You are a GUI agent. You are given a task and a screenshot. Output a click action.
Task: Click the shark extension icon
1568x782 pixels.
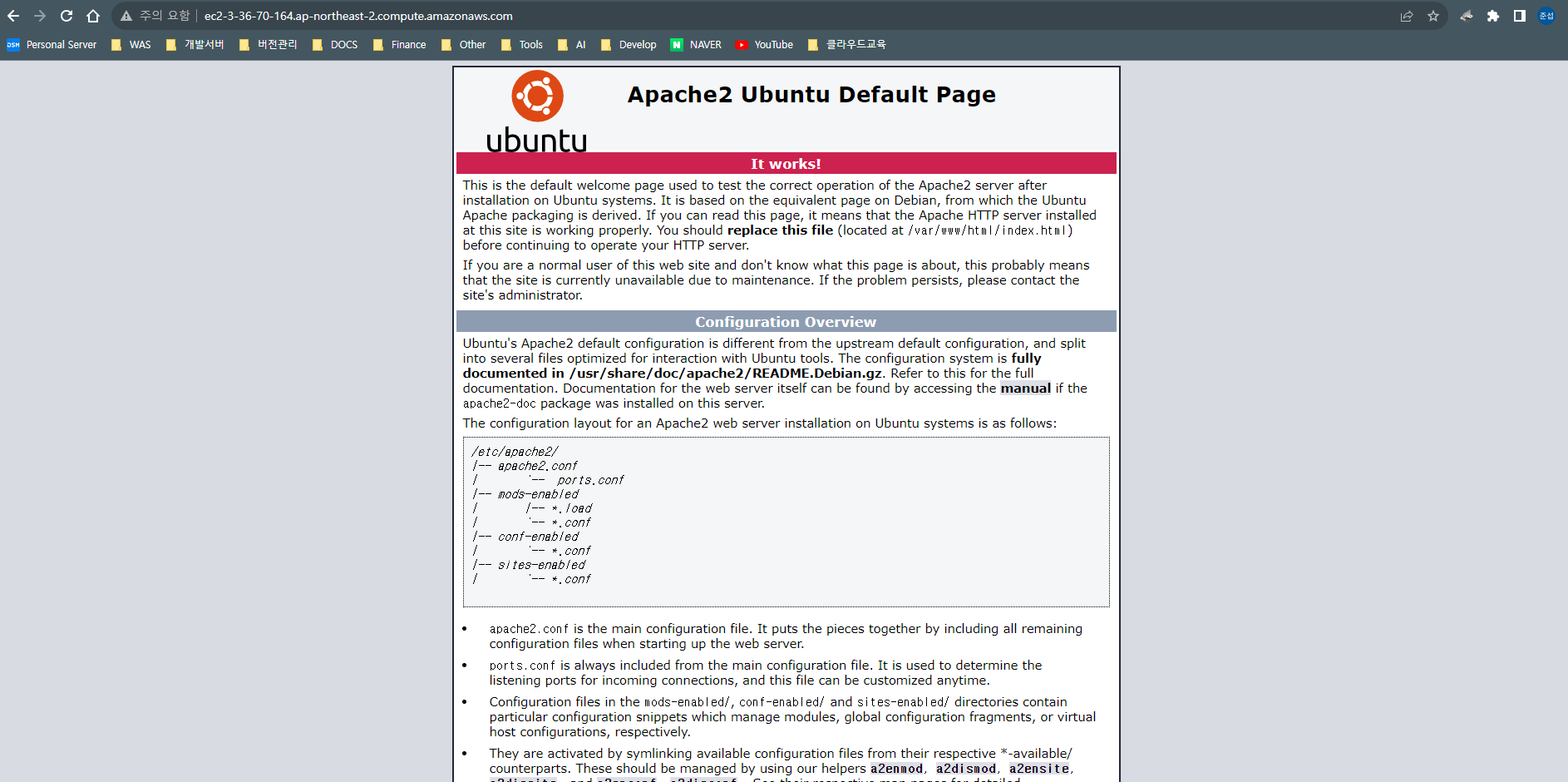coord(1466,16)
